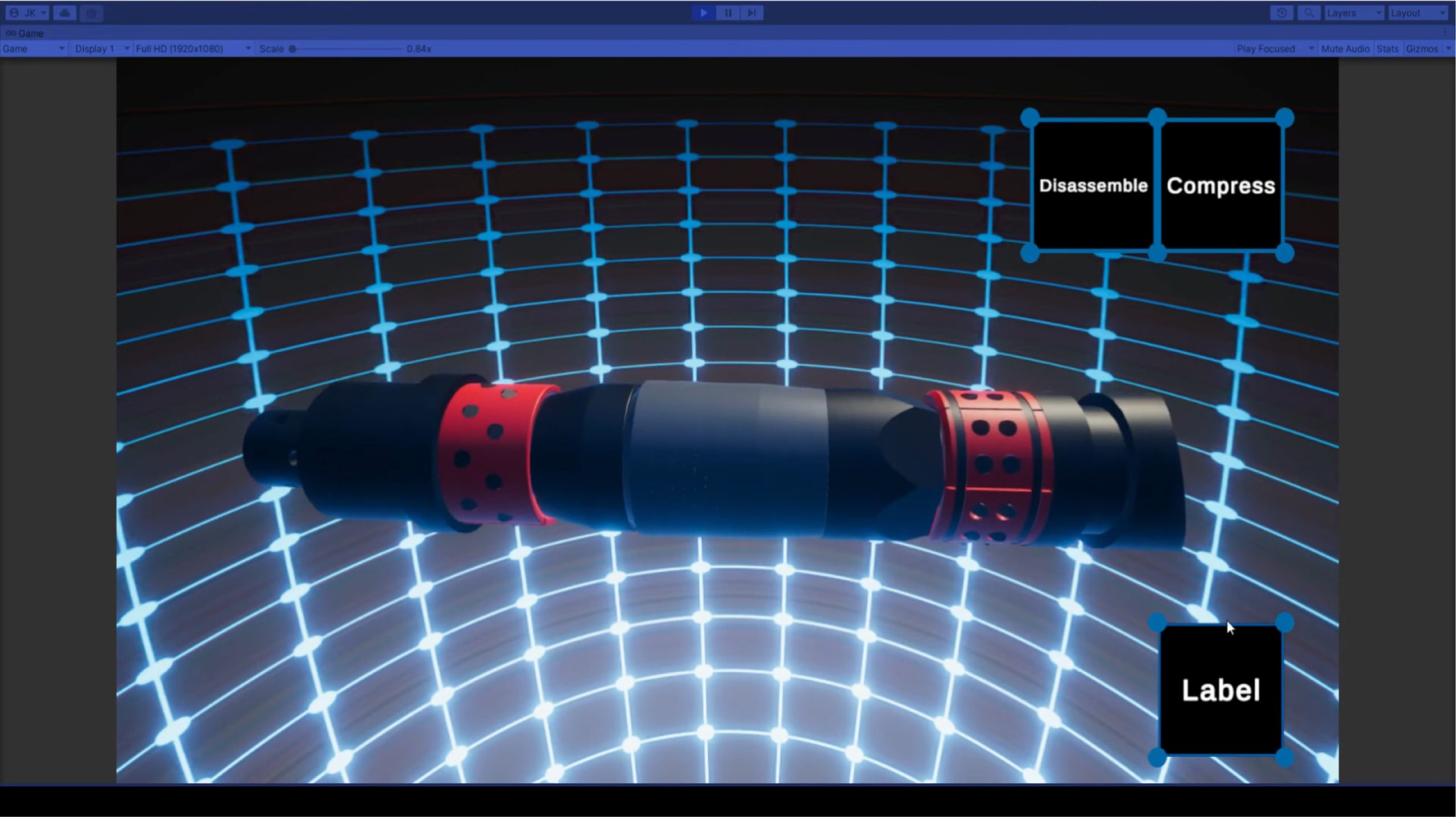Click the Scale slider handle
This screenshot has width=1456, height=817.
point(292,49)
